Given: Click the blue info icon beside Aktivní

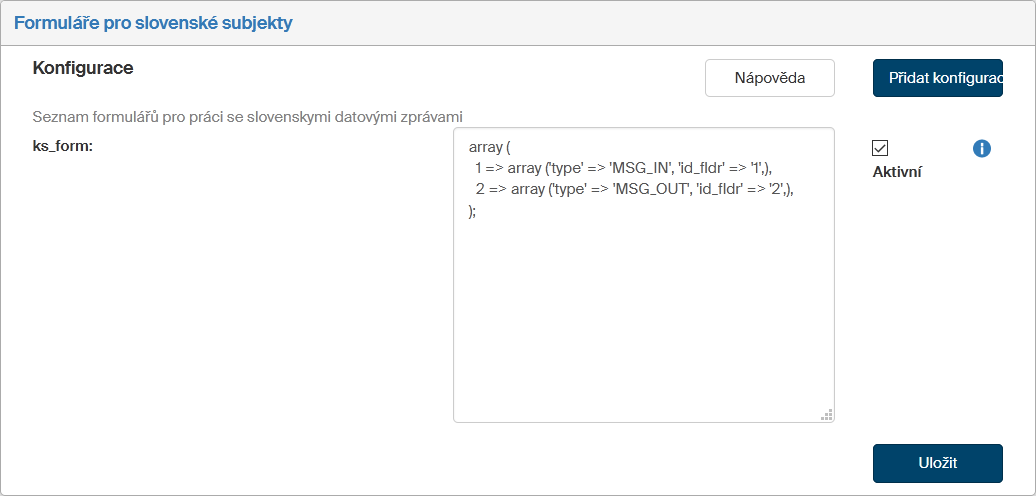Looking at the screenshot, I should 982,149.
